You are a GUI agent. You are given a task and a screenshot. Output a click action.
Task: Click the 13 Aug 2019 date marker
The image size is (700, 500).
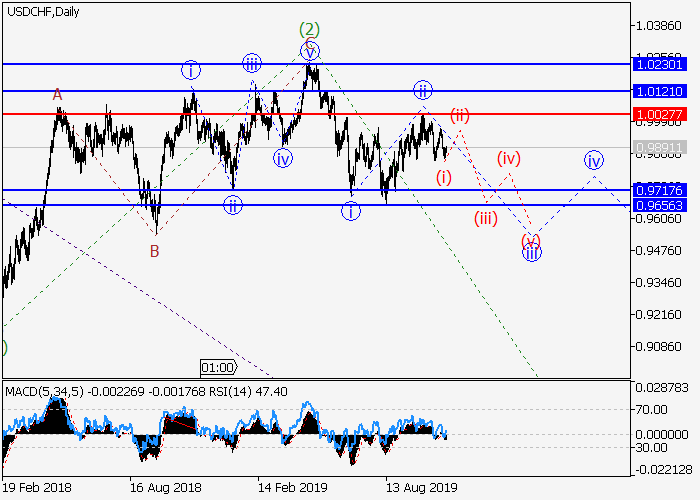[422, 487]
